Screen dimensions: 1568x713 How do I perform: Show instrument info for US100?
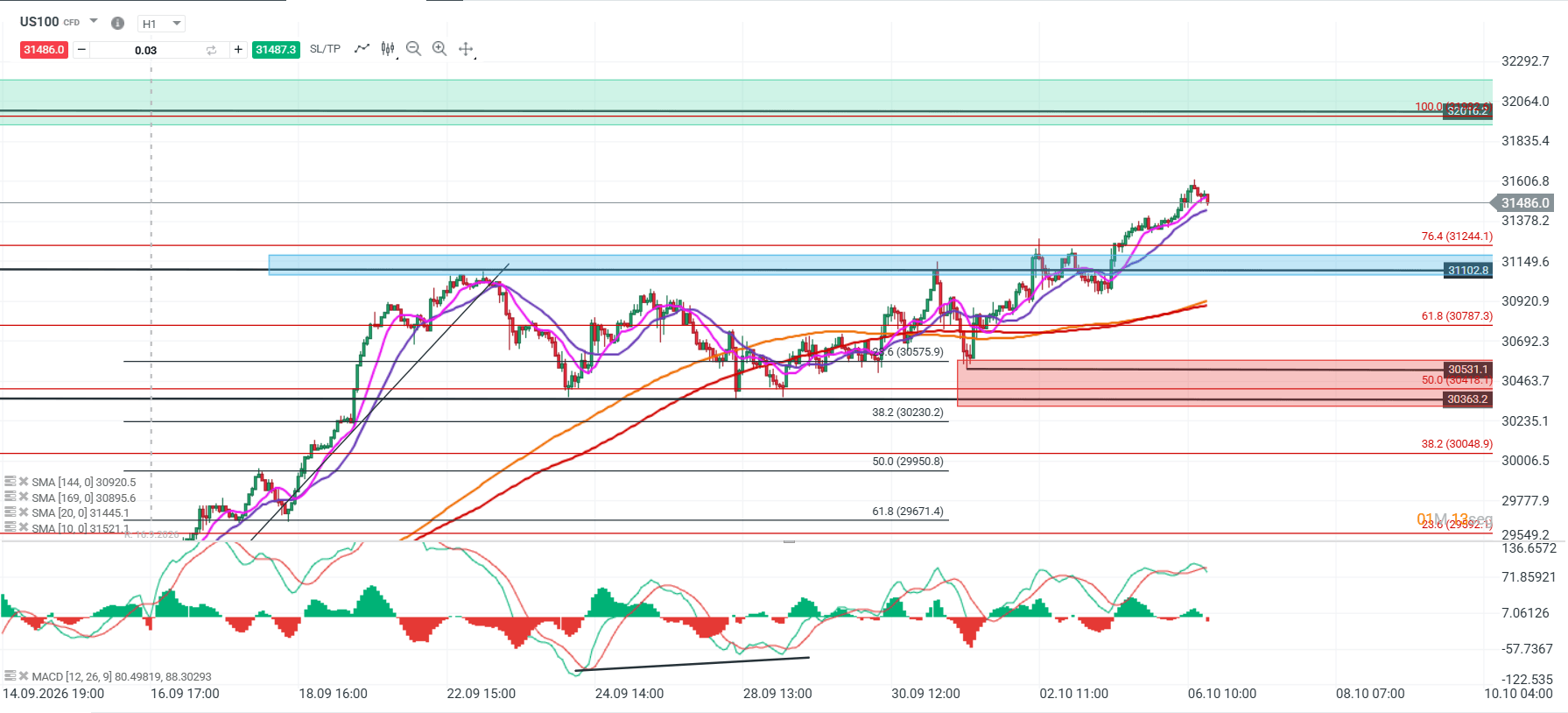click(x=118, y=23)
